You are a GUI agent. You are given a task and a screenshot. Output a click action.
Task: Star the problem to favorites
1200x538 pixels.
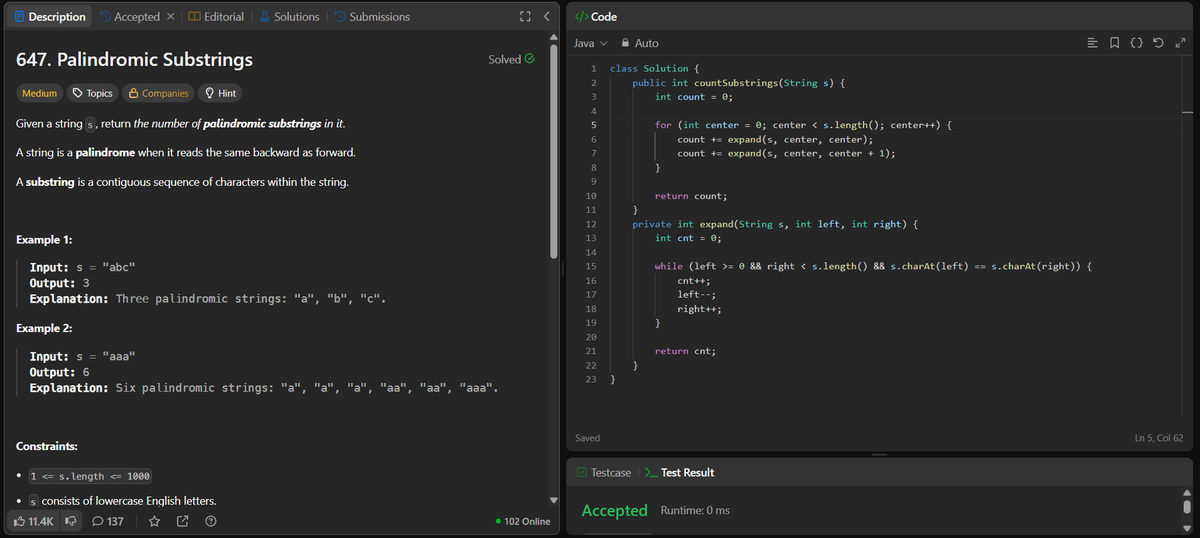pos(154,521)
